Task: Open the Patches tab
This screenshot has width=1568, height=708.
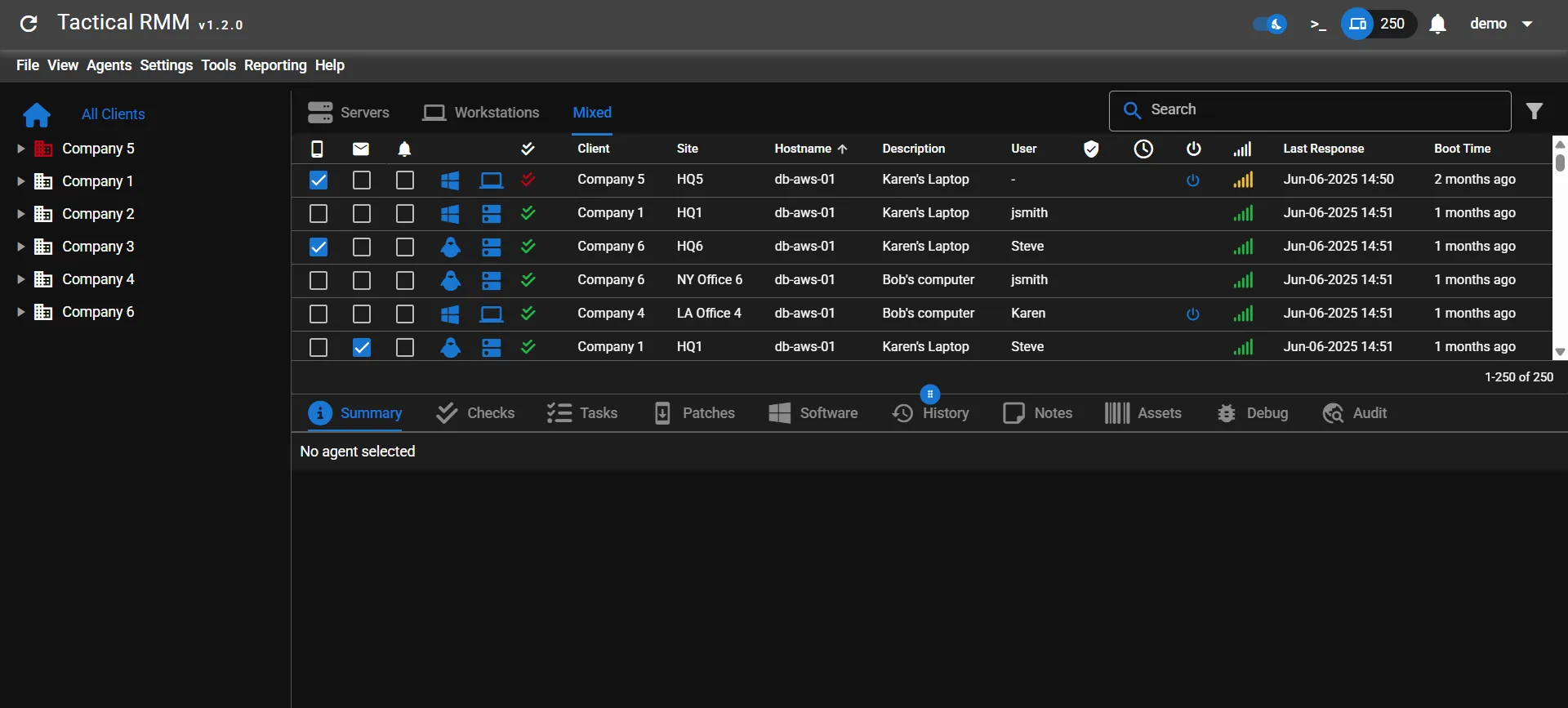Action: pyautogui.click(x=694, y=413)
